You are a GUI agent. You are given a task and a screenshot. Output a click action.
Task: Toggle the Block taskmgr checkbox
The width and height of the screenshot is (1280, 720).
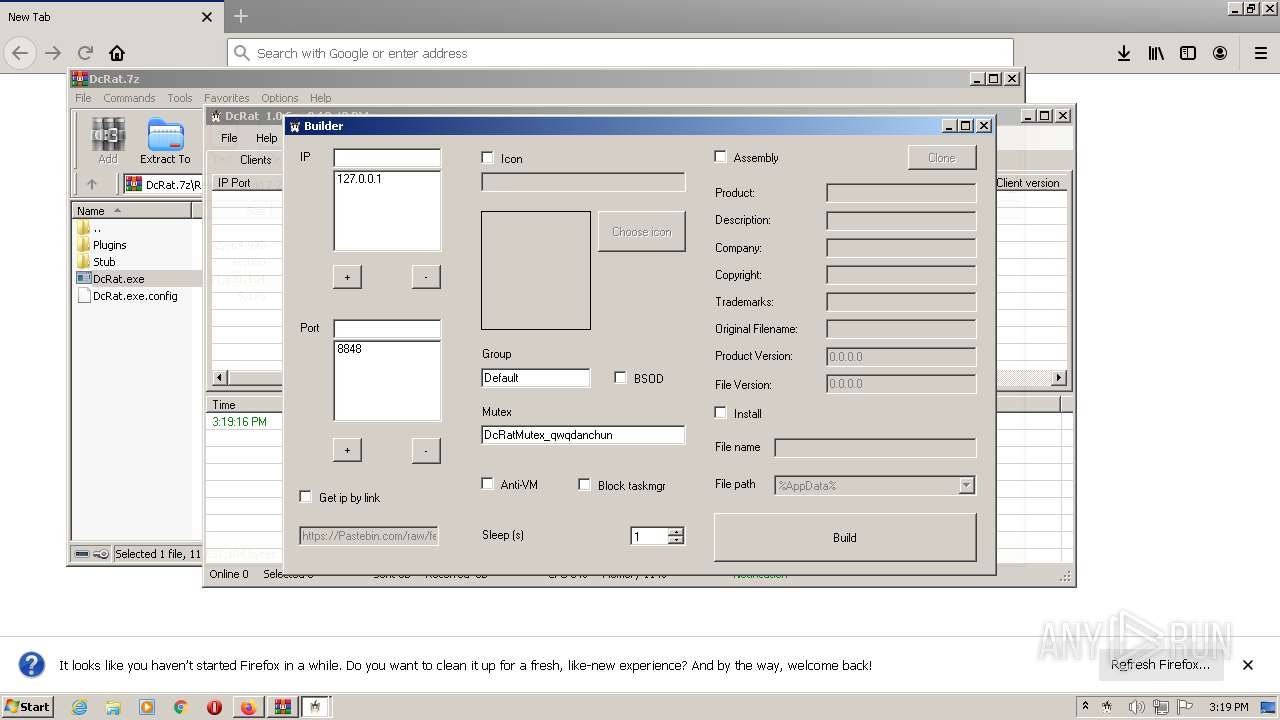(x=585, y=485)
